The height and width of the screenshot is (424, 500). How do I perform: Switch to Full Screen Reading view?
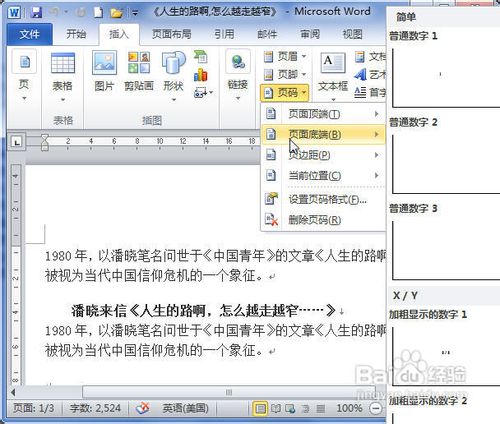tap(276, 408)
